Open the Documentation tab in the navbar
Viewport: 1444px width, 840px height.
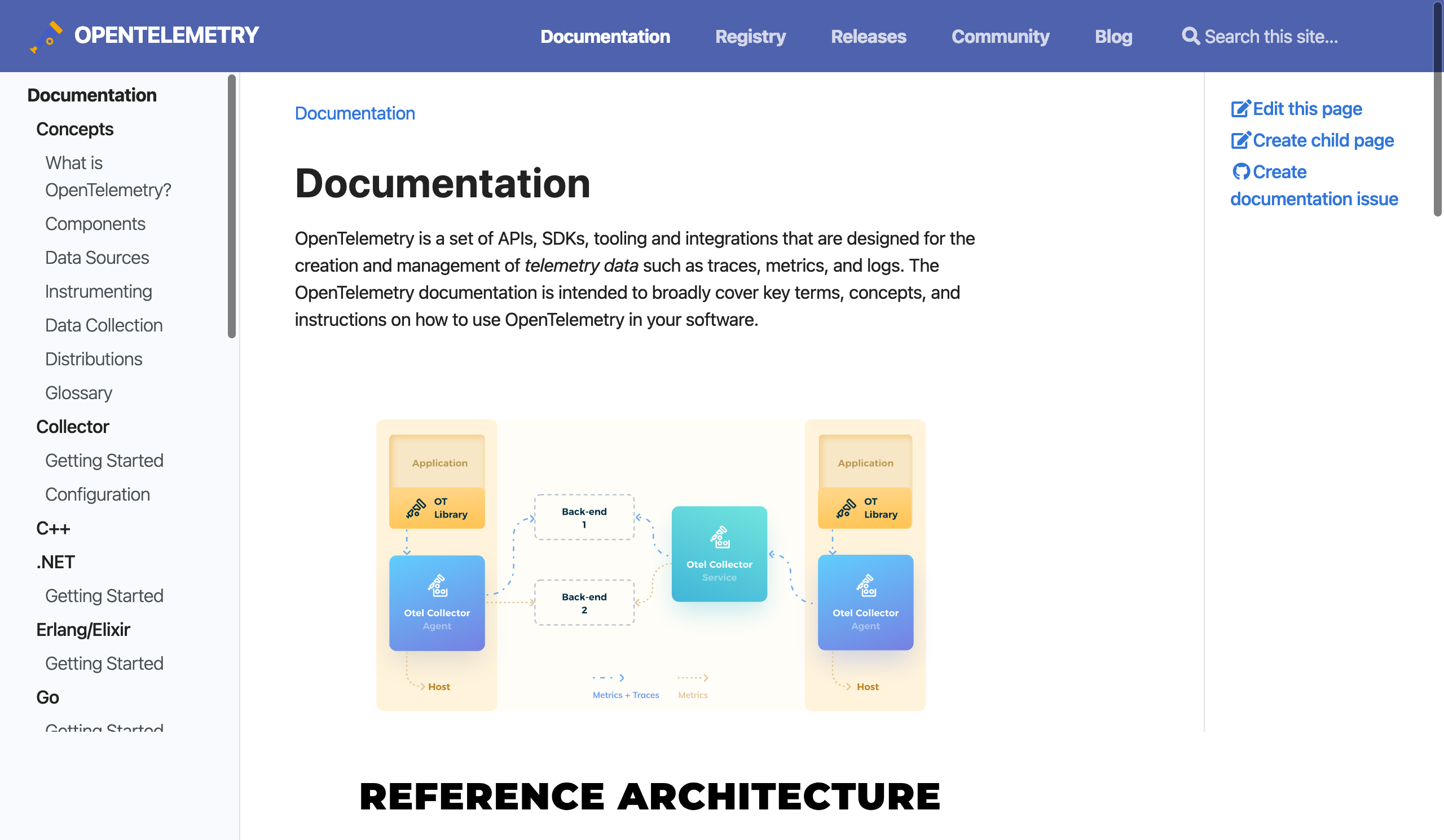tap(605, 36)
